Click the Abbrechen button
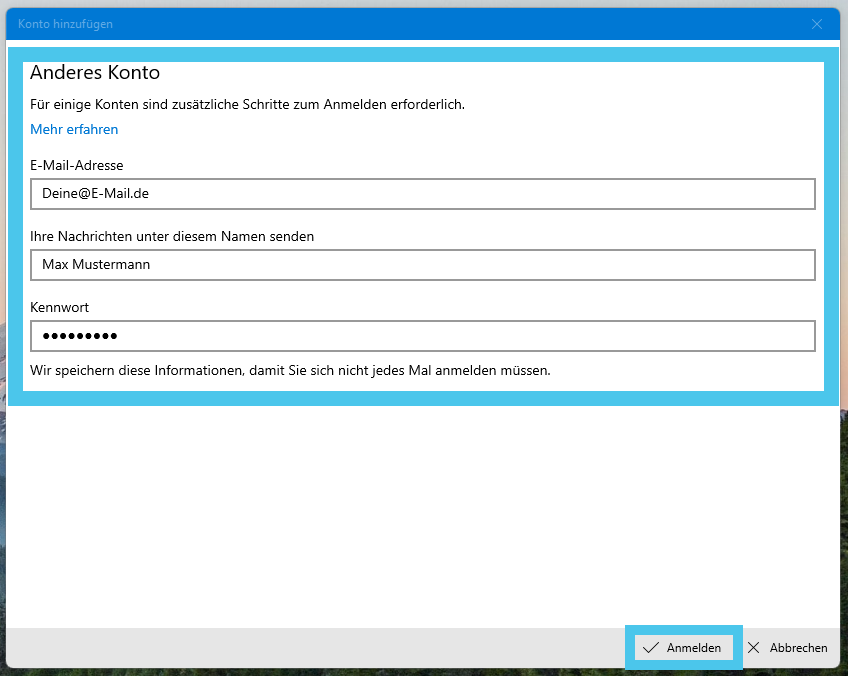The image size is (848, 676). [787, 647]
